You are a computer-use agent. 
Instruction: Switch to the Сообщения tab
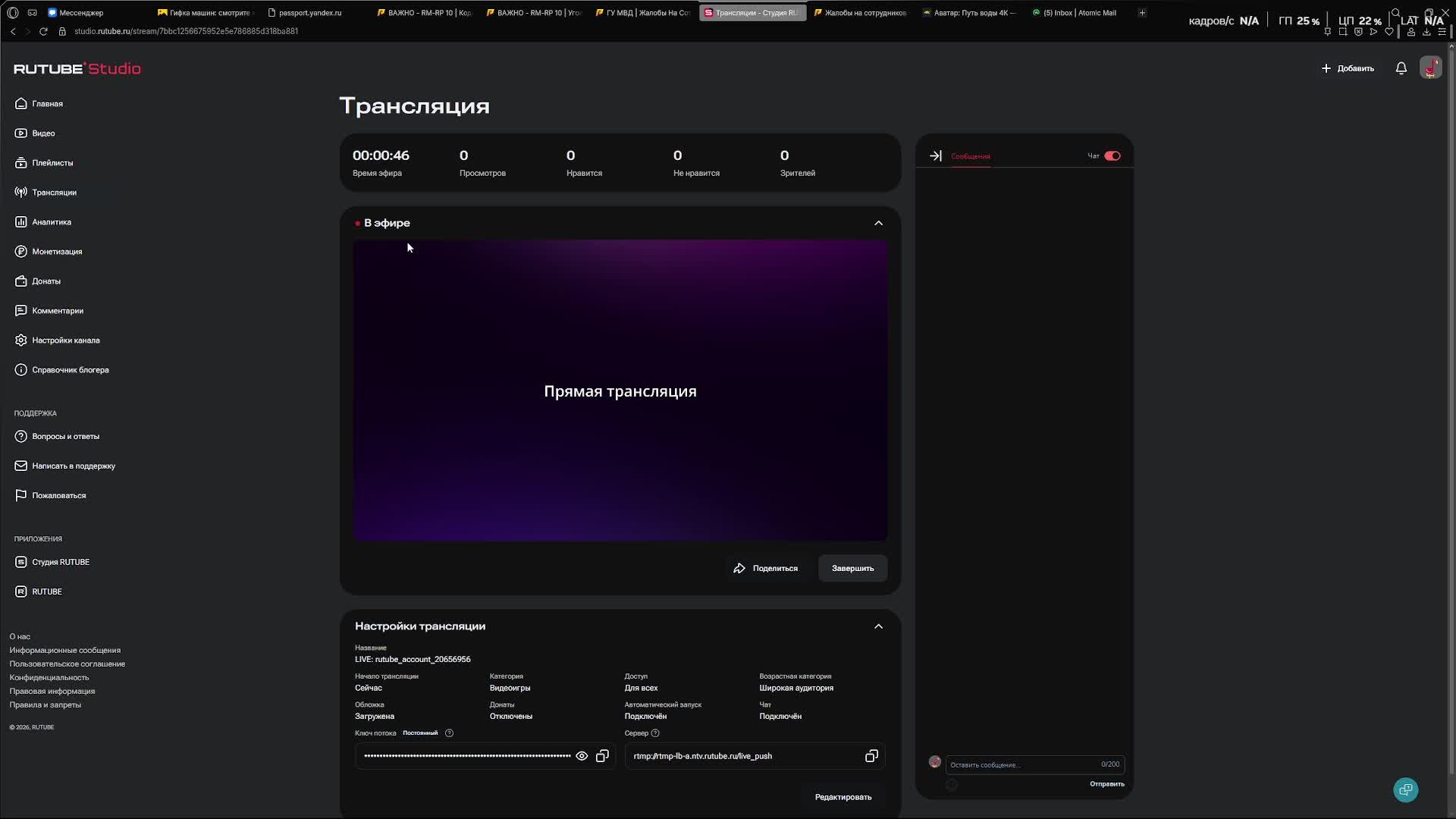[x=970, y=156]
